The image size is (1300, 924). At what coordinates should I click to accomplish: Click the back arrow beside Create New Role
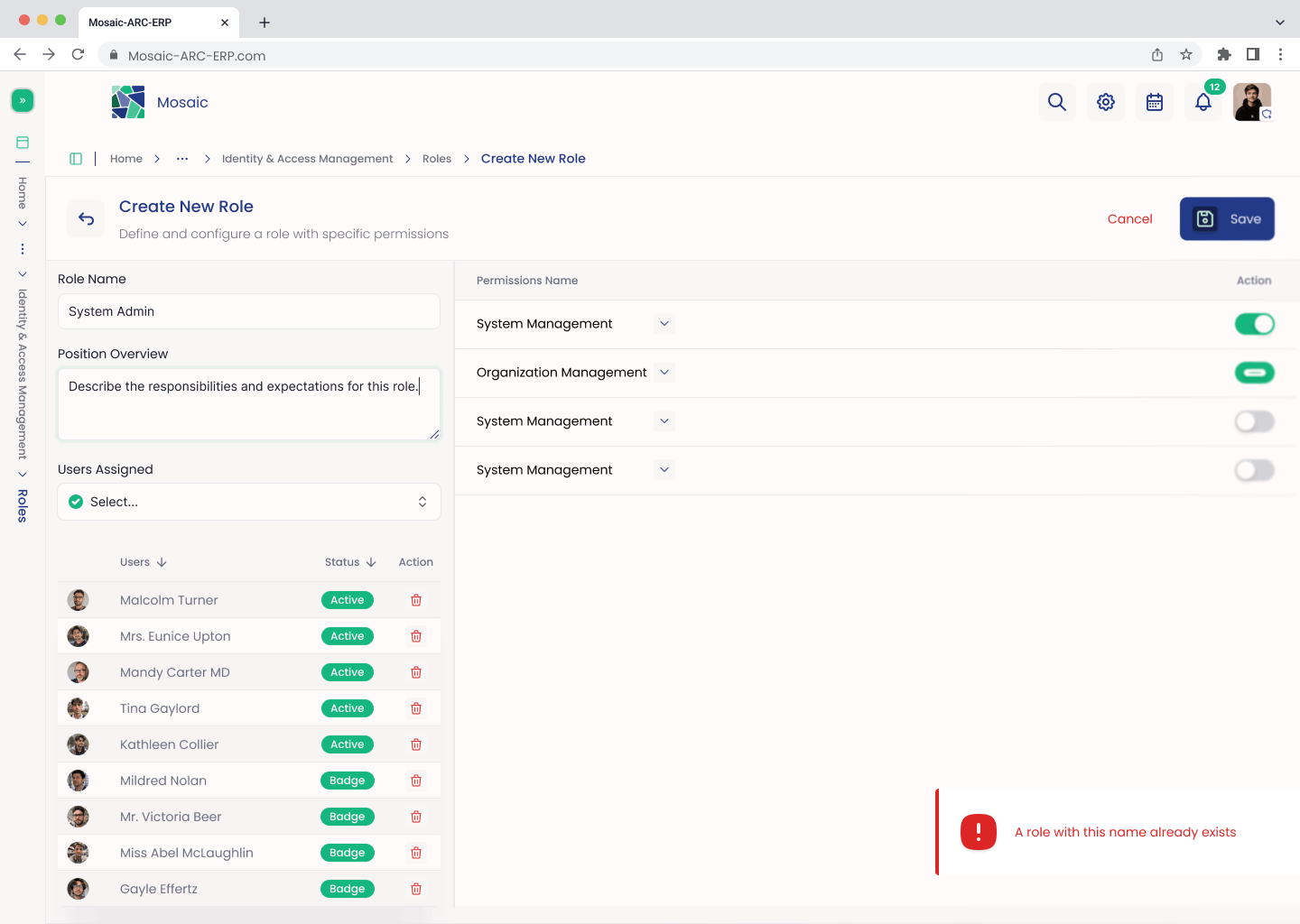click(87, 219)
